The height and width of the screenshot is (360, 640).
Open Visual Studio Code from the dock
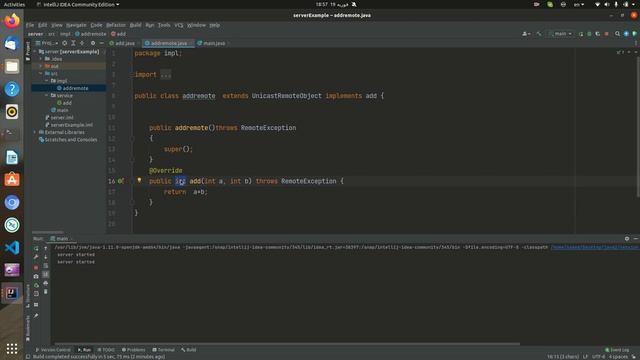tap(12, 248)
